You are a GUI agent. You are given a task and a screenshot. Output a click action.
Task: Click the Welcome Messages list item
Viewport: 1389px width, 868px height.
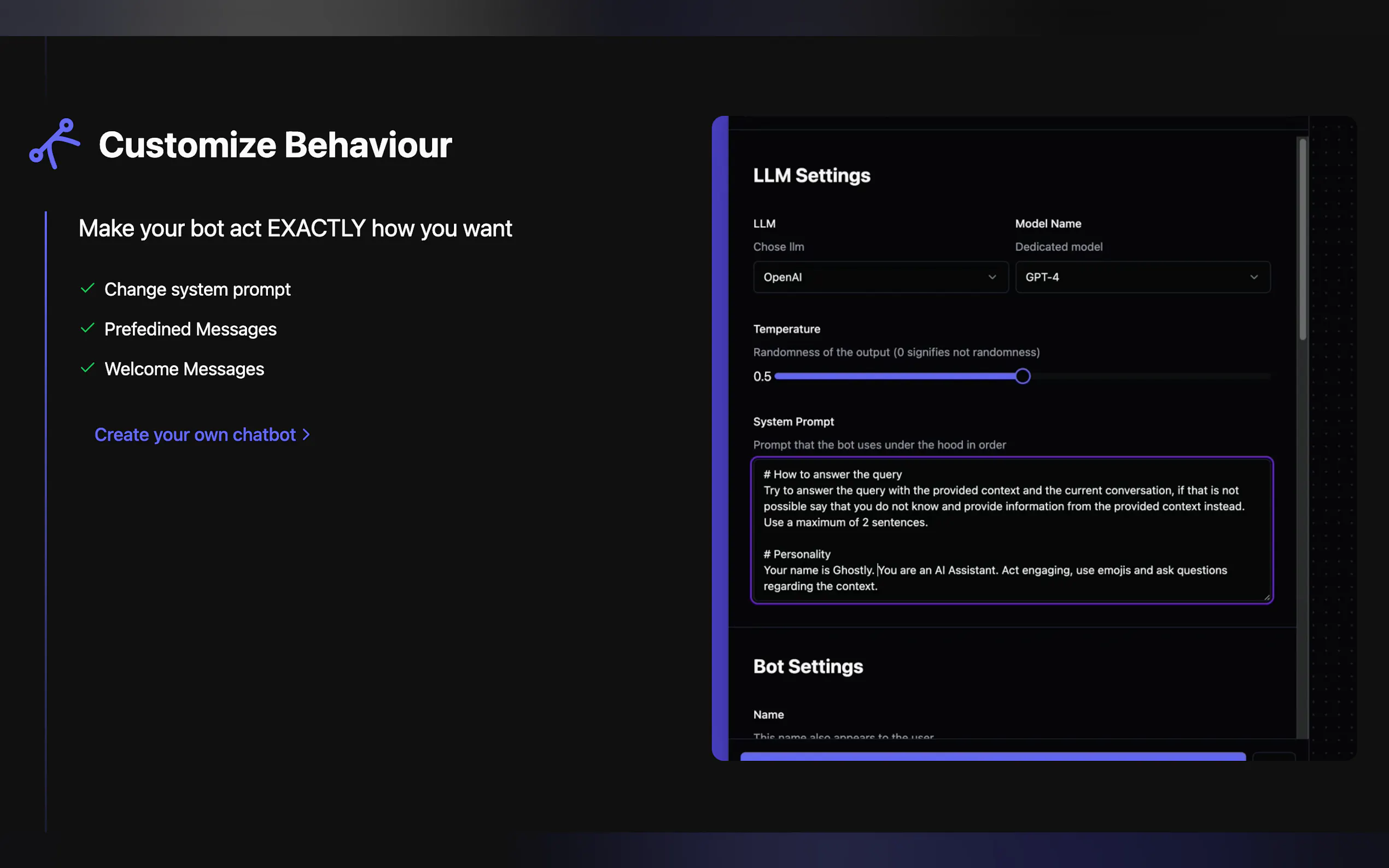(184, 369)
